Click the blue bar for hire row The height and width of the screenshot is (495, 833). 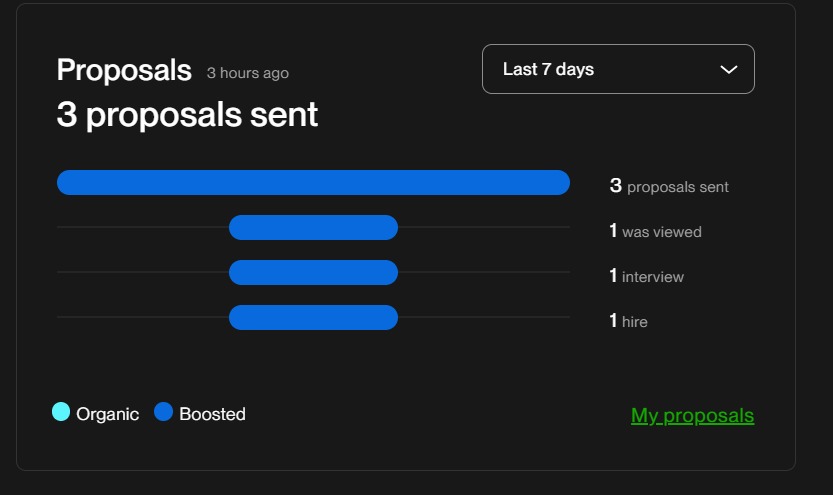tap(313, 318)
